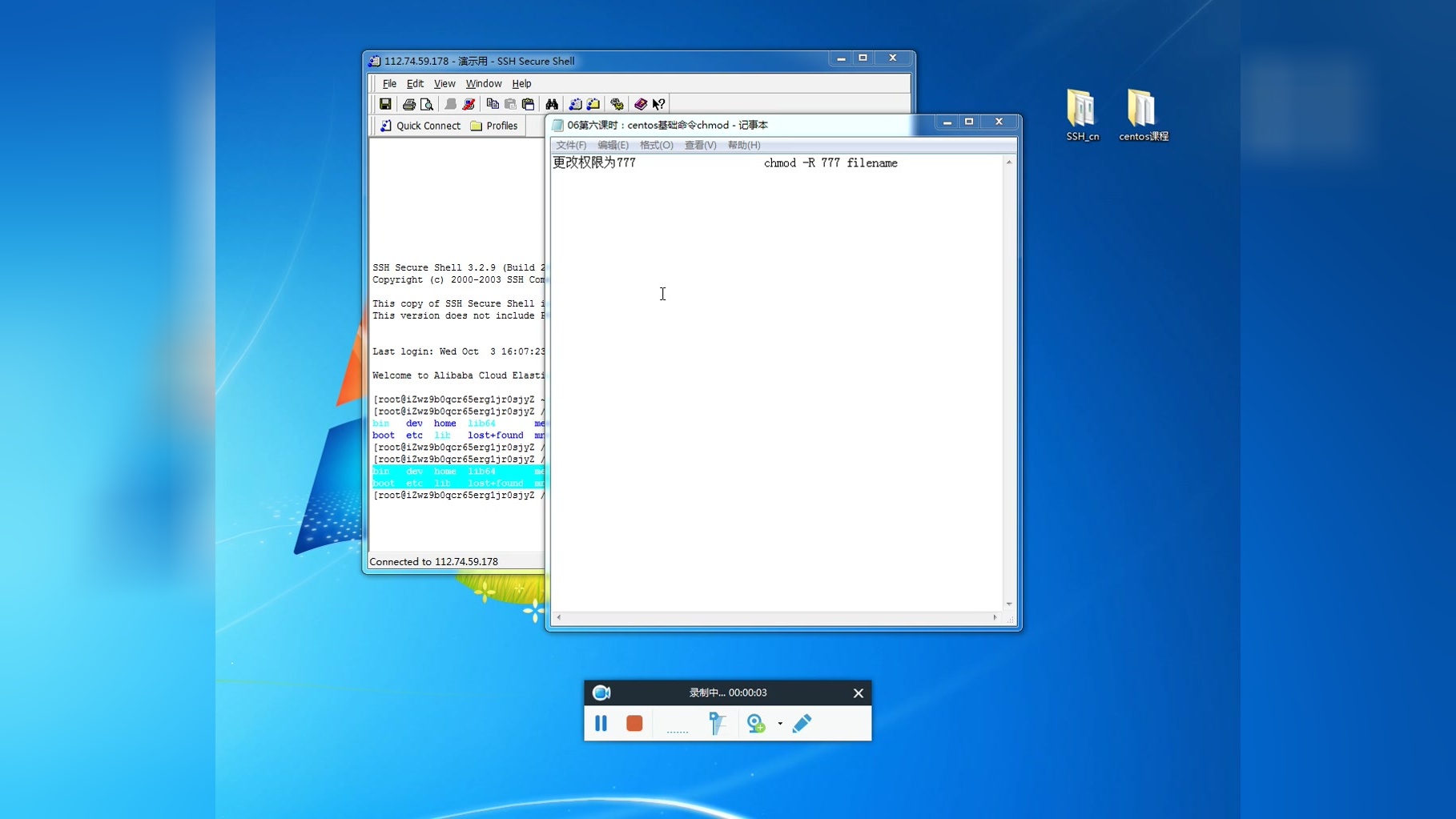Image resolution: width=1456 pixels, height=819 pixels.
Task: Open Notepad 帮助(H) menu
Action: click(x=744, y=145)
